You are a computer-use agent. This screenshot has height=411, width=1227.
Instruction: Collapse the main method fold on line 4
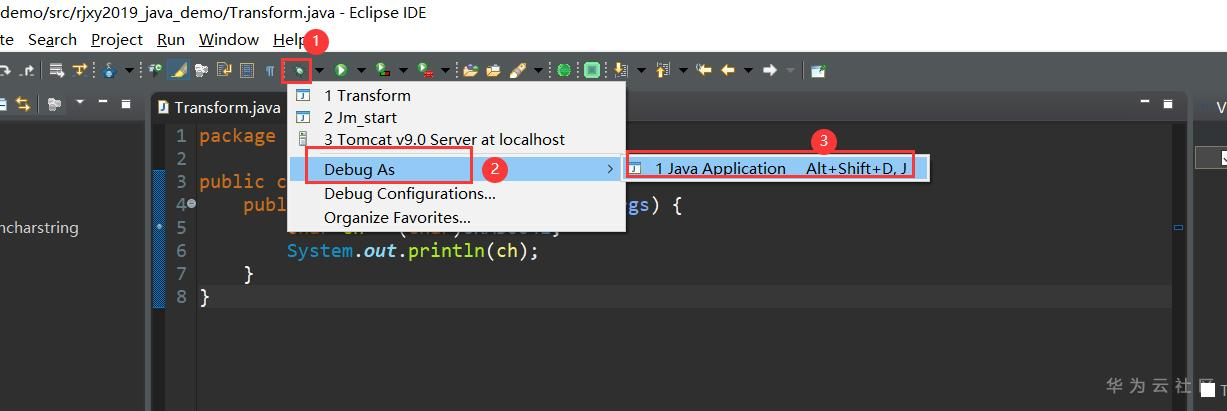pyautogui.click(x=191, y=204)
